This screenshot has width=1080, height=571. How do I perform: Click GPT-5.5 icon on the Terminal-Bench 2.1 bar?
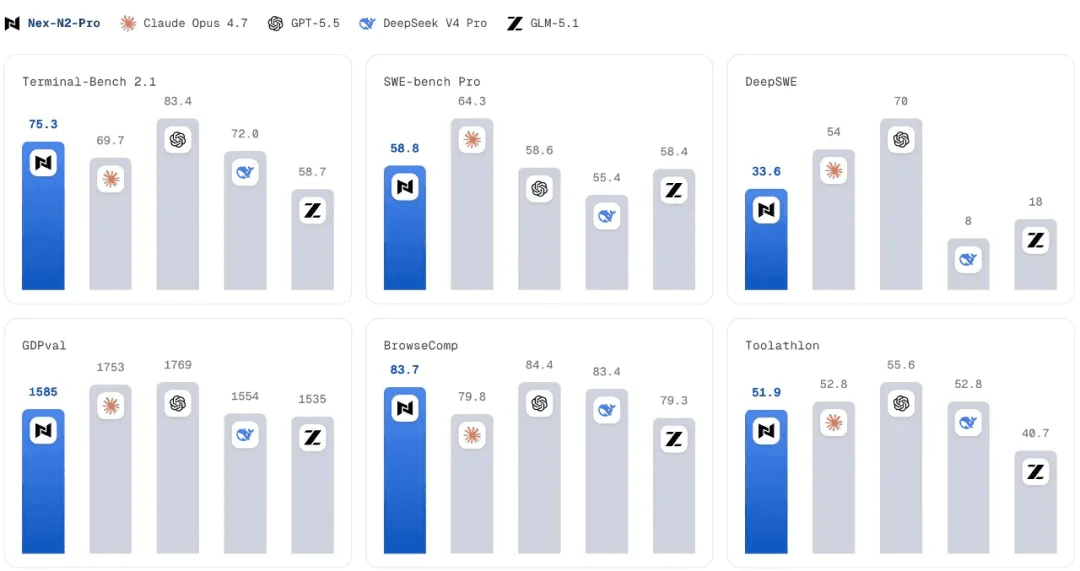pos(178,140)
